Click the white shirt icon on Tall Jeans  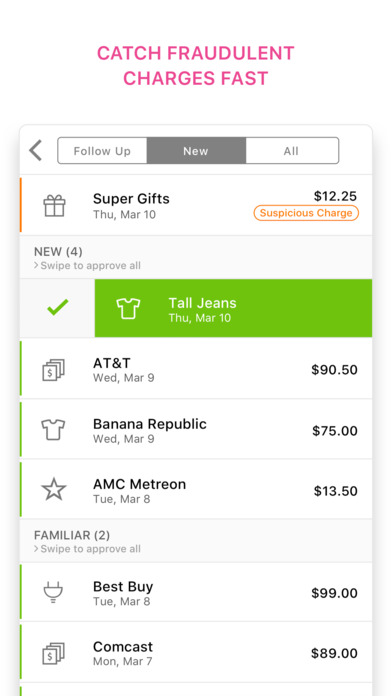point(128,308)
